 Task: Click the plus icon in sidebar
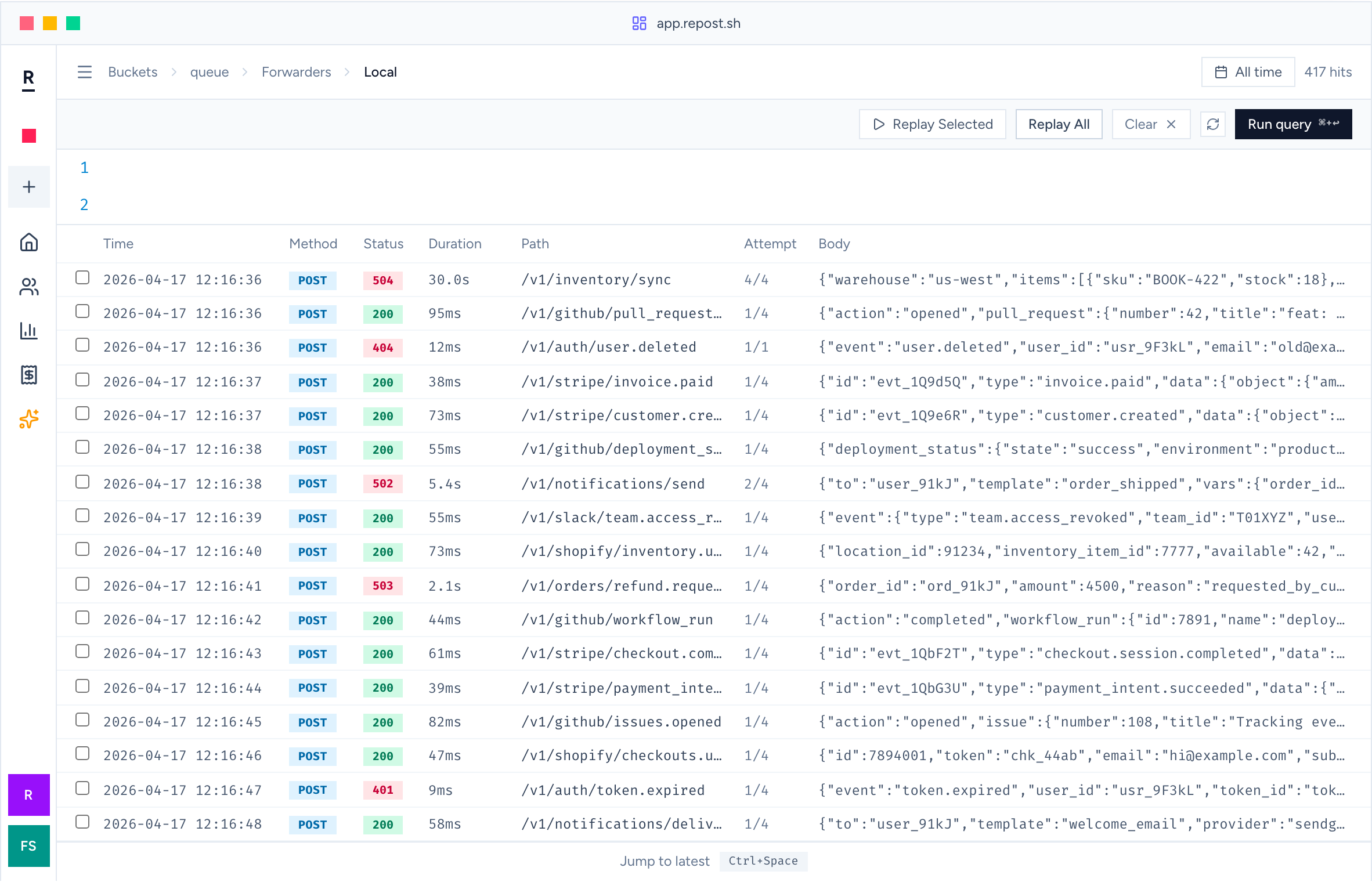[29, 187]
